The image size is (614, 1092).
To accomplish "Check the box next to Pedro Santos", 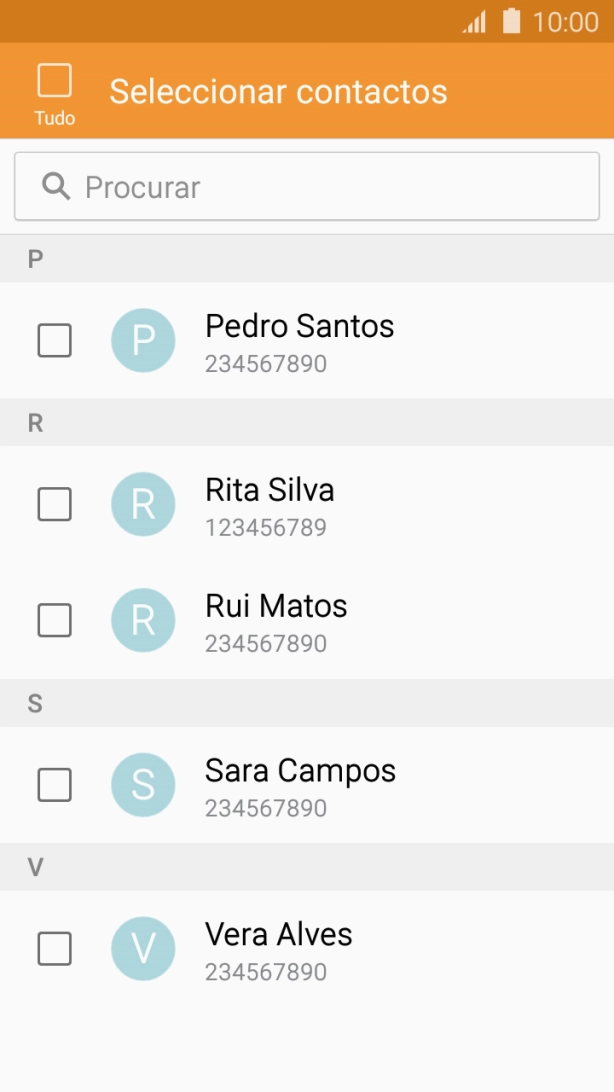I will pyautogui.click(x=53, y=340).
